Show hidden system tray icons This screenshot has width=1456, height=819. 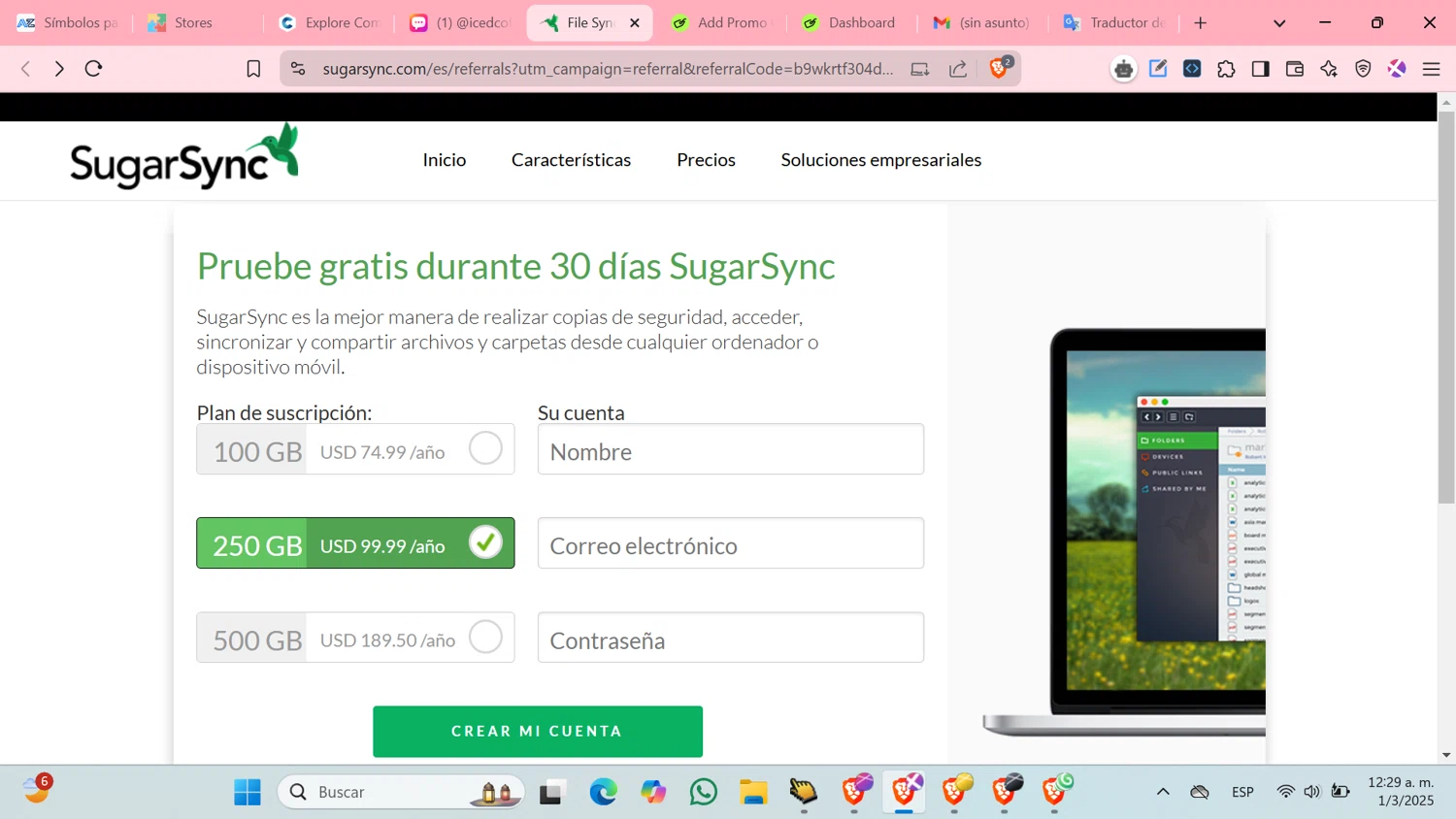click(x=1163, y=792)
